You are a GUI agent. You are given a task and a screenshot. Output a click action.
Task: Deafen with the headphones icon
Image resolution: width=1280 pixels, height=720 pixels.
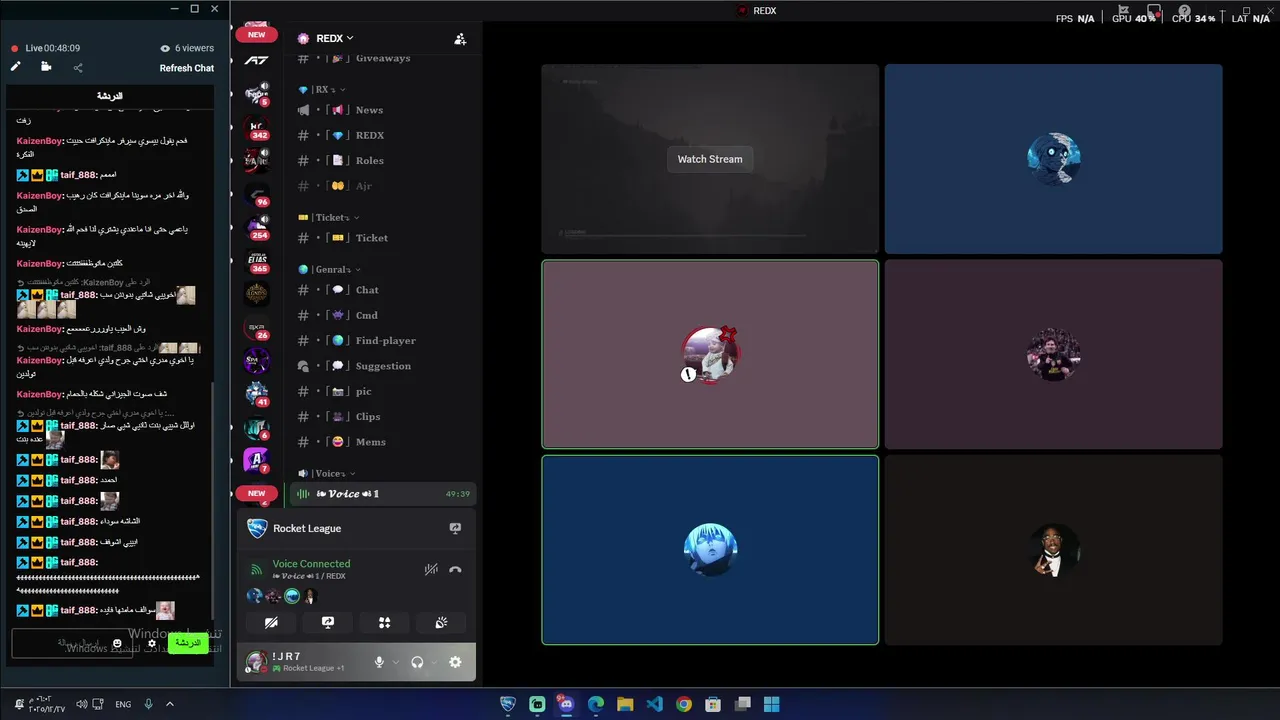[x=417, y=662]
